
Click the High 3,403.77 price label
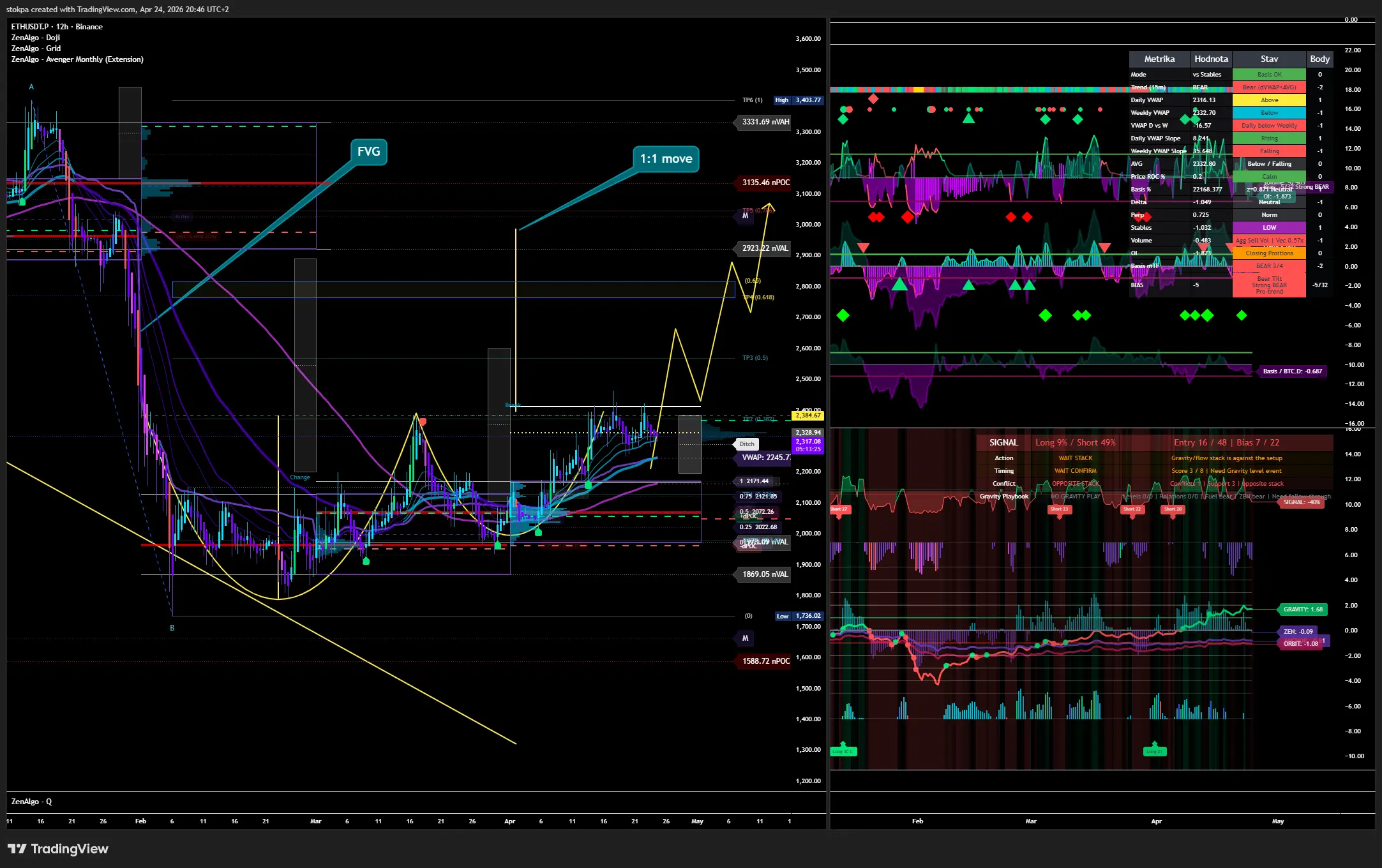coord(799,100)
